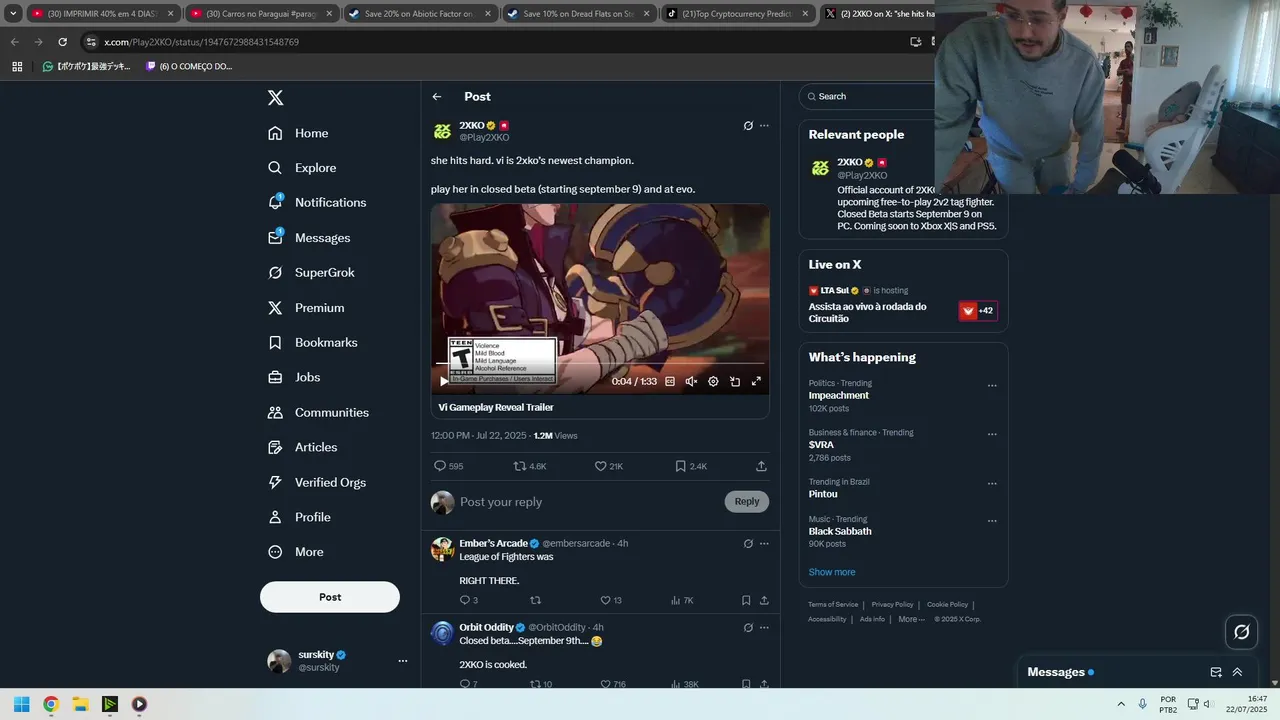The height and width of the screenshot is (720, 1280).
Task: Open Ember's Arcade profile name
Action: click(x=493, y=543)
